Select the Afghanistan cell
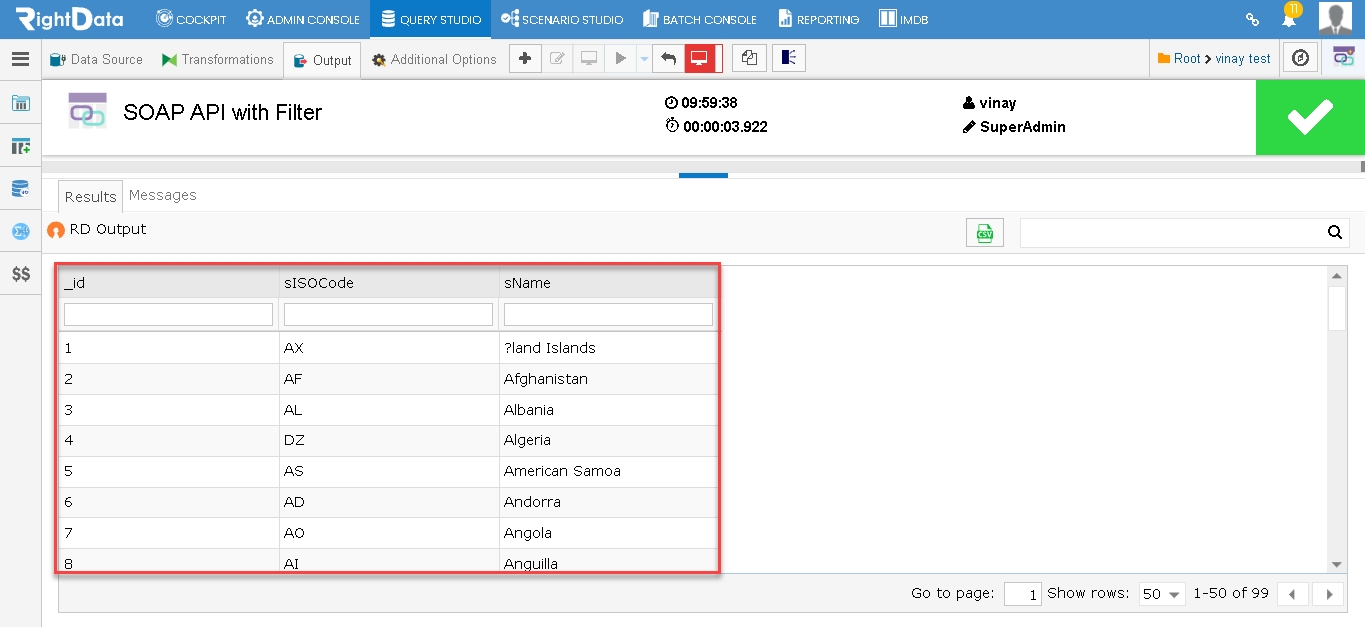 coord(608,379)
